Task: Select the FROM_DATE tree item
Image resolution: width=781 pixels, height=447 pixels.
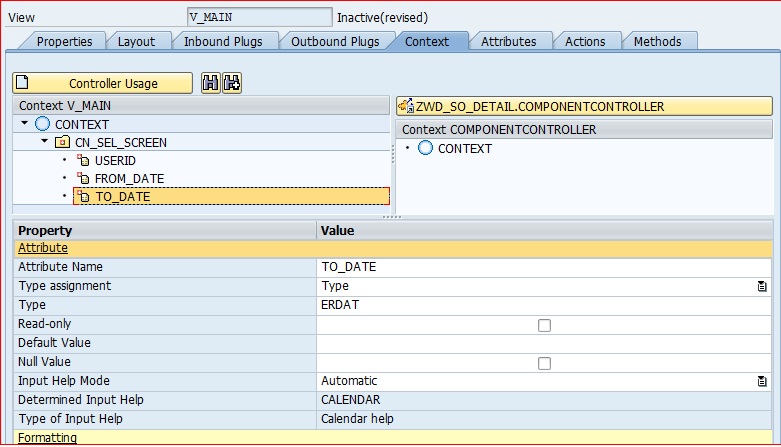Action: (x=130, y=178)
